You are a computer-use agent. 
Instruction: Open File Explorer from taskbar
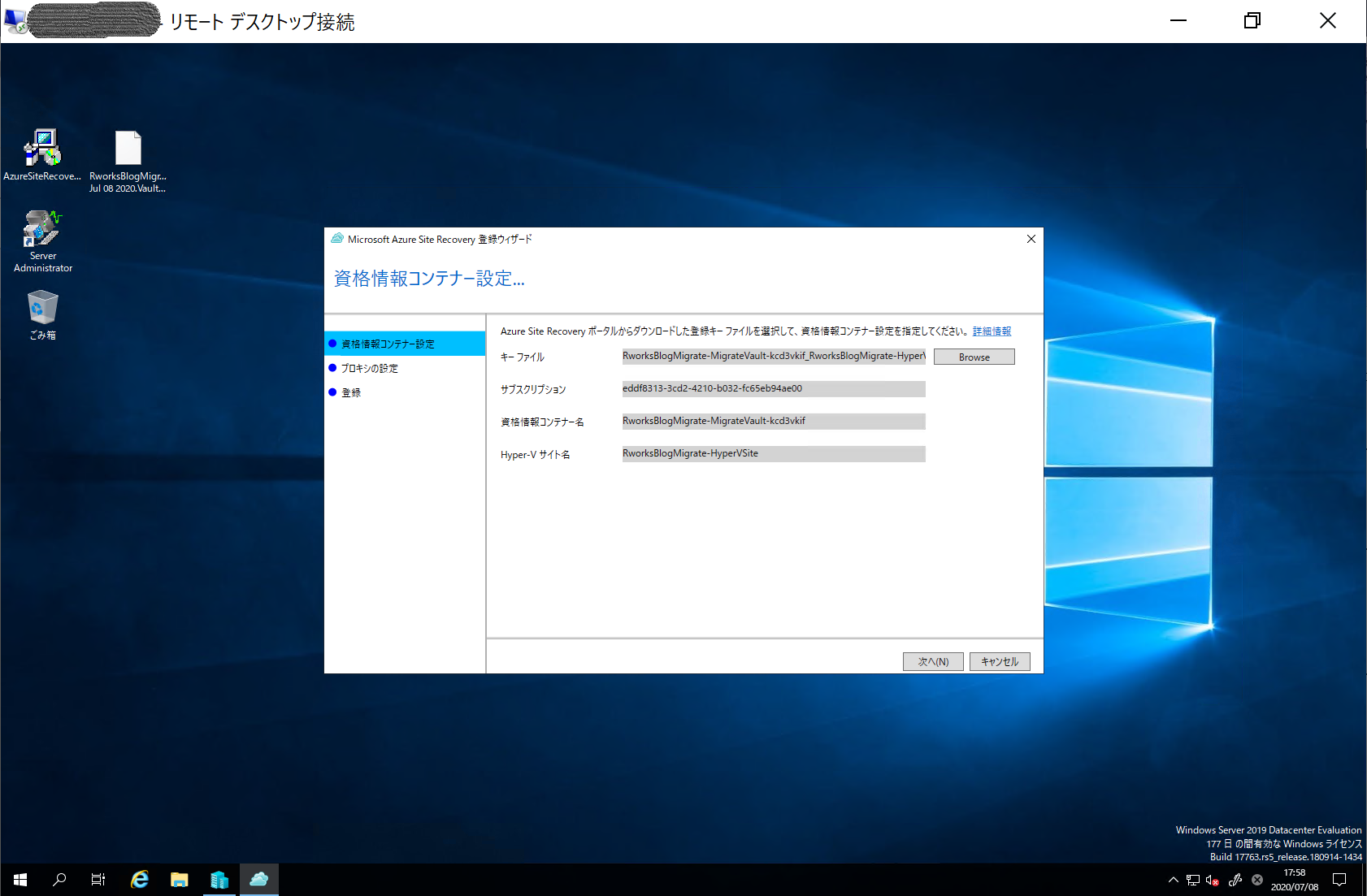tap(180, 879)
